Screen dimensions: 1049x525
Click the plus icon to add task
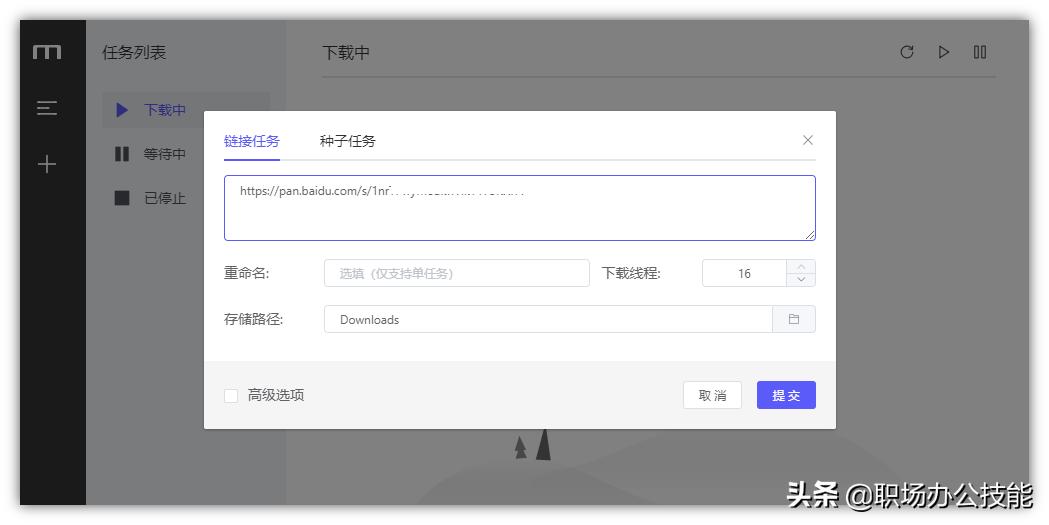coord(47,164)
